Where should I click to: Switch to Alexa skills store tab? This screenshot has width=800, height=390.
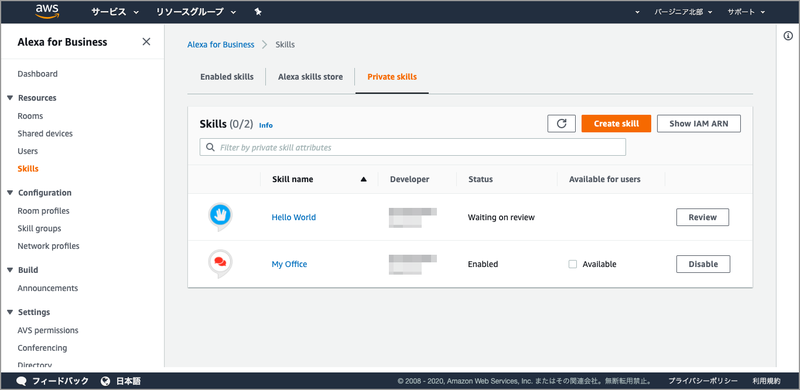click(310, 77)
